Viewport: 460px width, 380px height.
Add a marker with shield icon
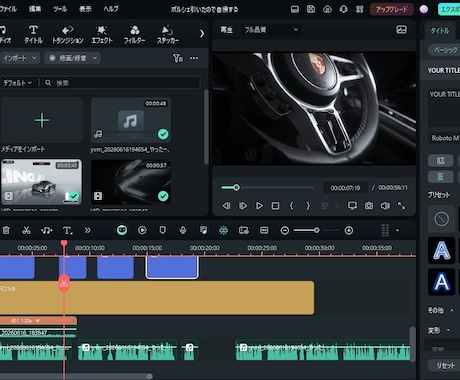[163, 230]
